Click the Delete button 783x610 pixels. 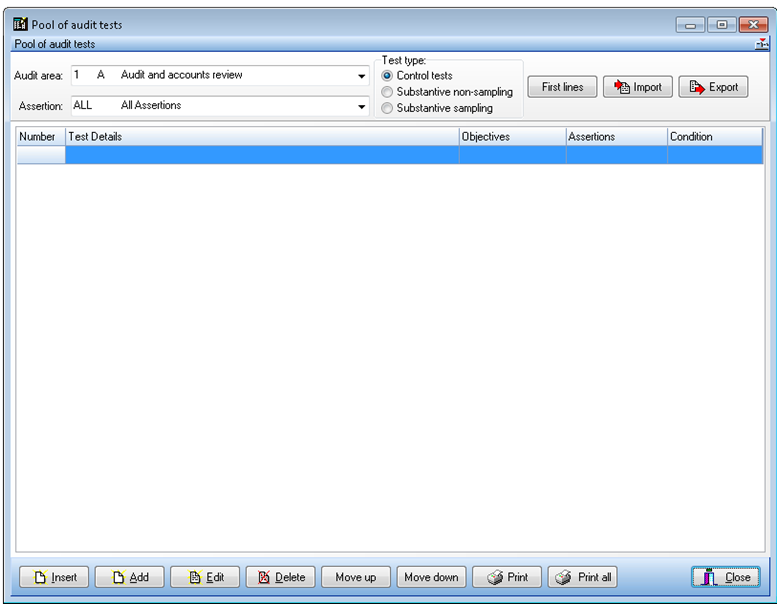pos(281,577)
